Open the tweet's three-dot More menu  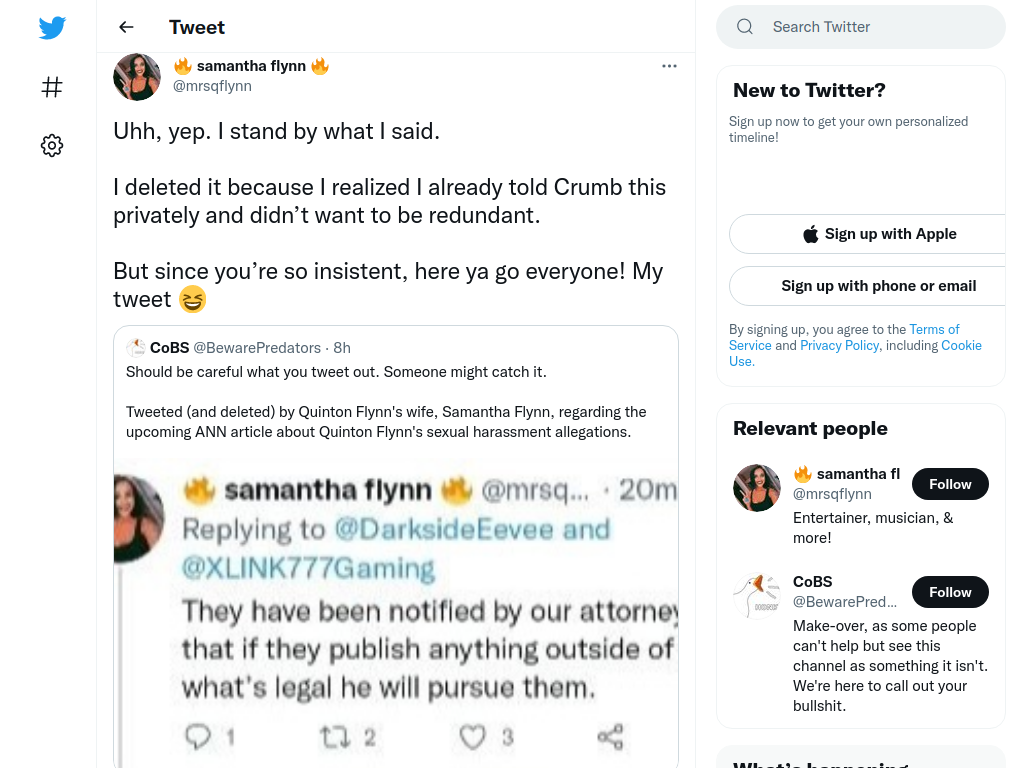pos(669,66)
